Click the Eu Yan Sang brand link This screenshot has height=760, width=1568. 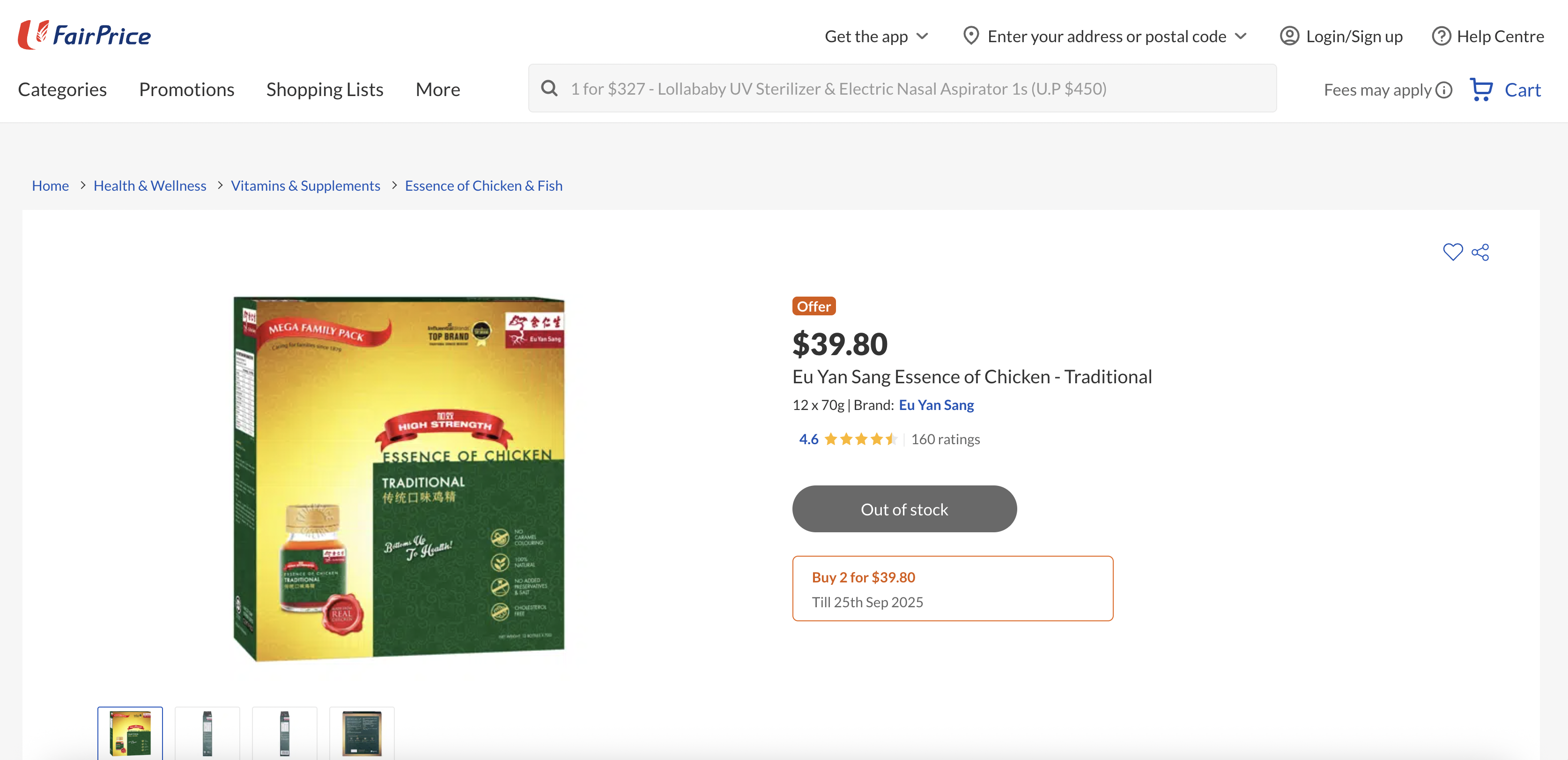point(936,405)
